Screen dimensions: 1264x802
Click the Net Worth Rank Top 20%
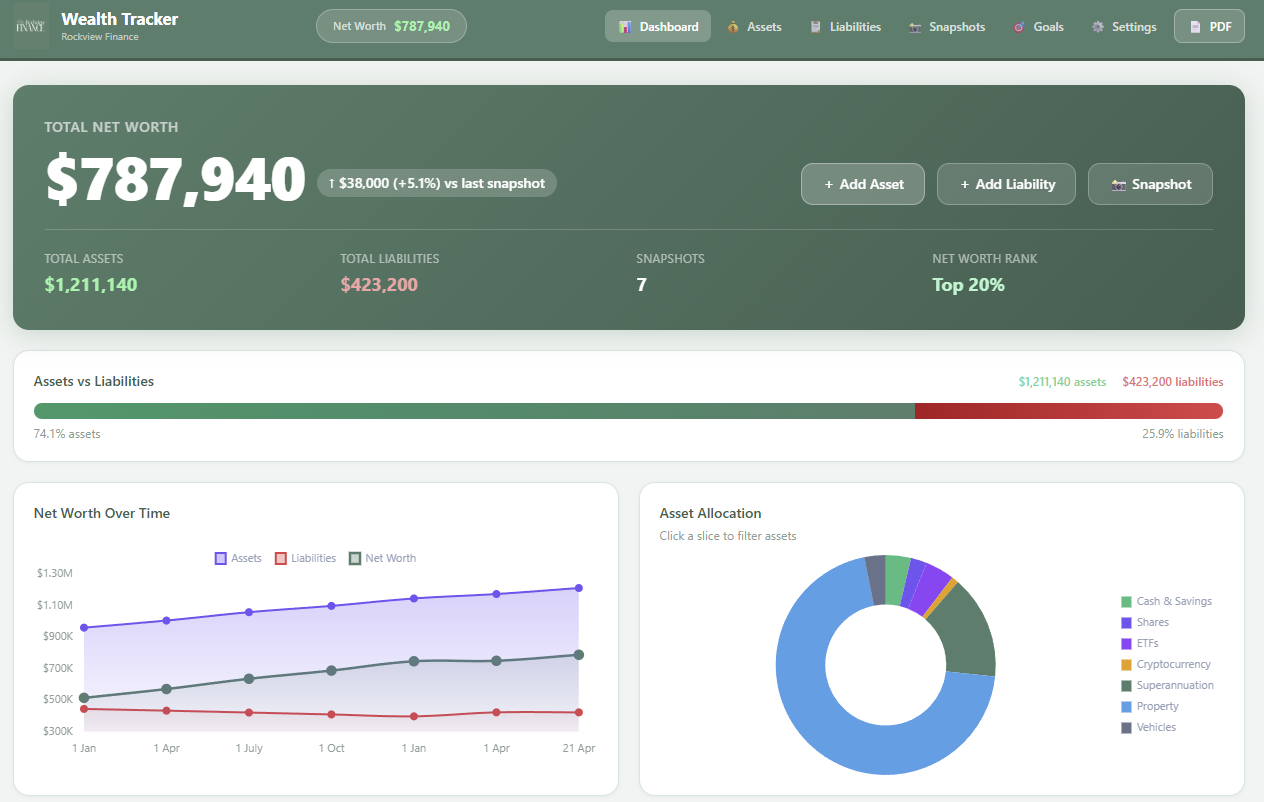968,284
